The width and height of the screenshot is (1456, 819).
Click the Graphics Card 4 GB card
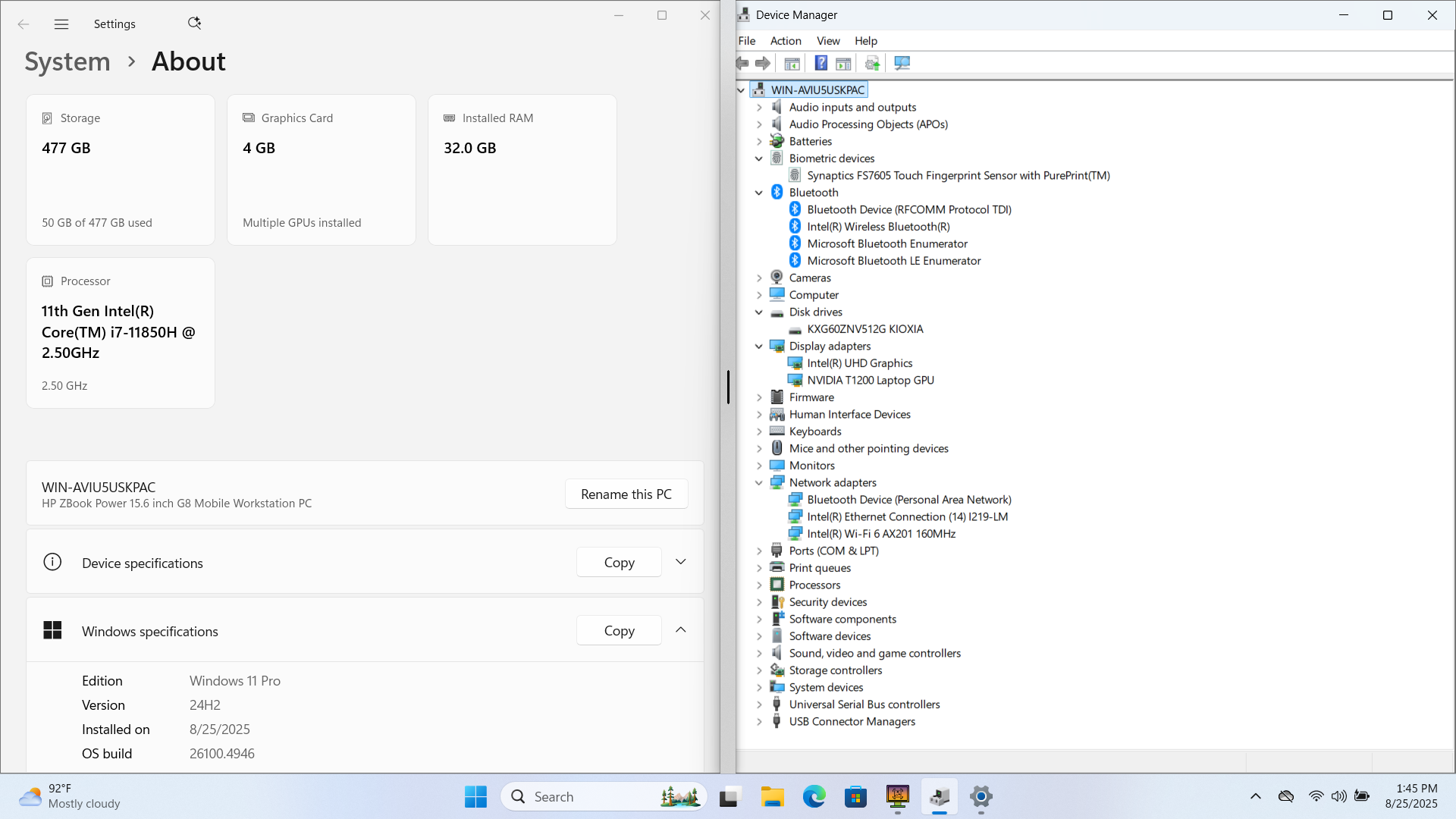322,170
